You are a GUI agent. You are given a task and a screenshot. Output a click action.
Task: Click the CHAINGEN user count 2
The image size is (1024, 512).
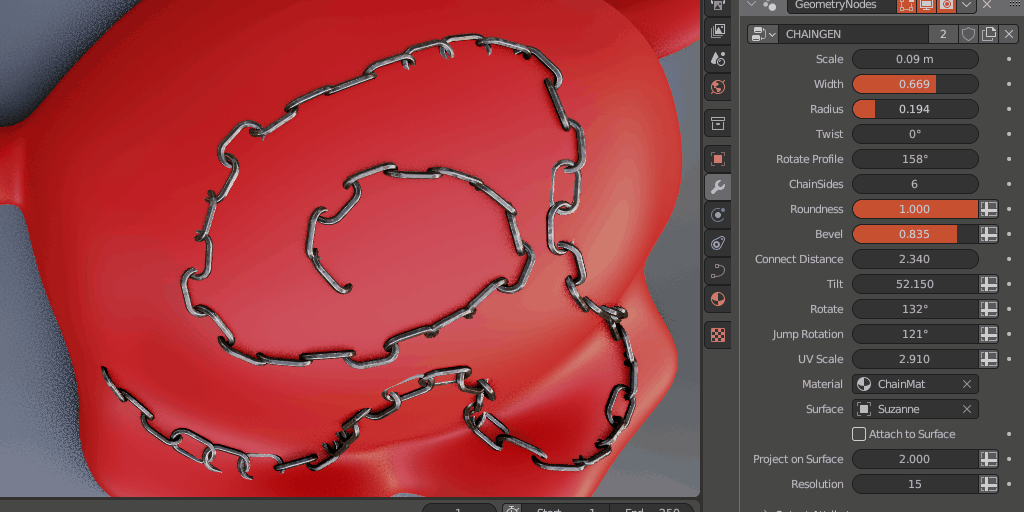(943, 34)
